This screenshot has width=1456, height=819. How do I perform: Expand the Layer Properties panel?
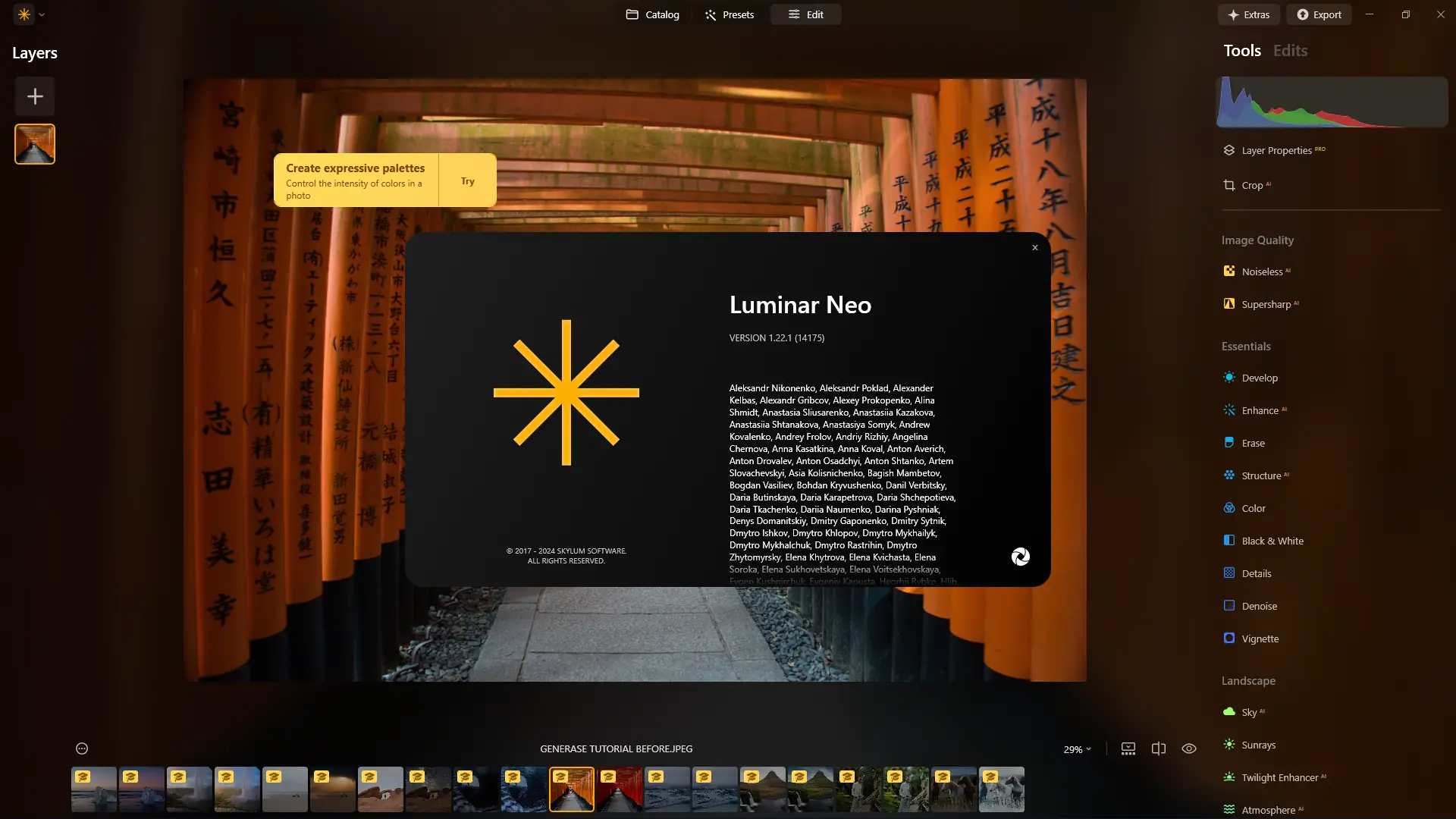coord(1276,150)
